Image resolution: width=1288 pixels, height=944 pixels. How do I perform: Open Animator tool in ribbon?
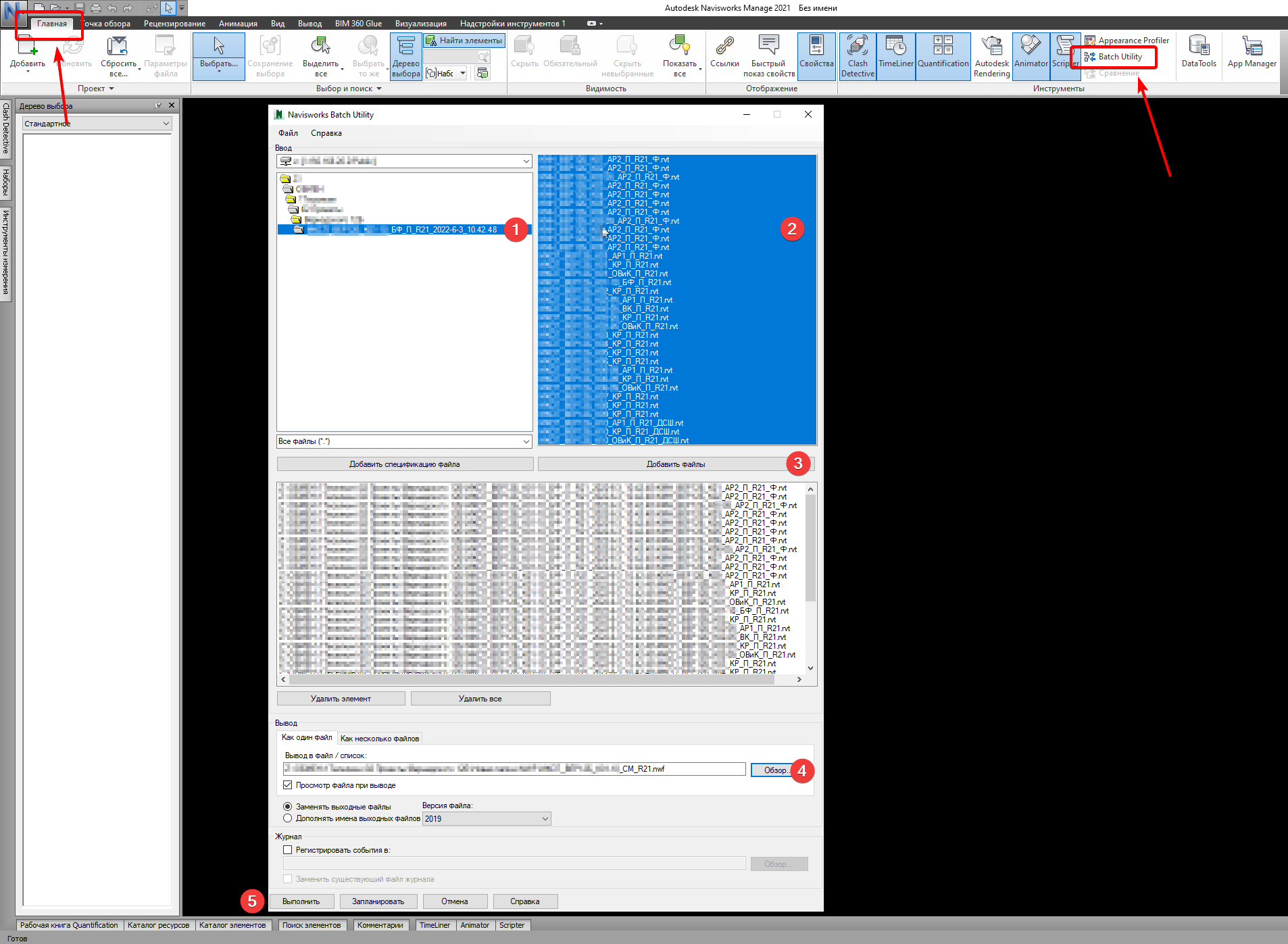[x=1031, y=57]
